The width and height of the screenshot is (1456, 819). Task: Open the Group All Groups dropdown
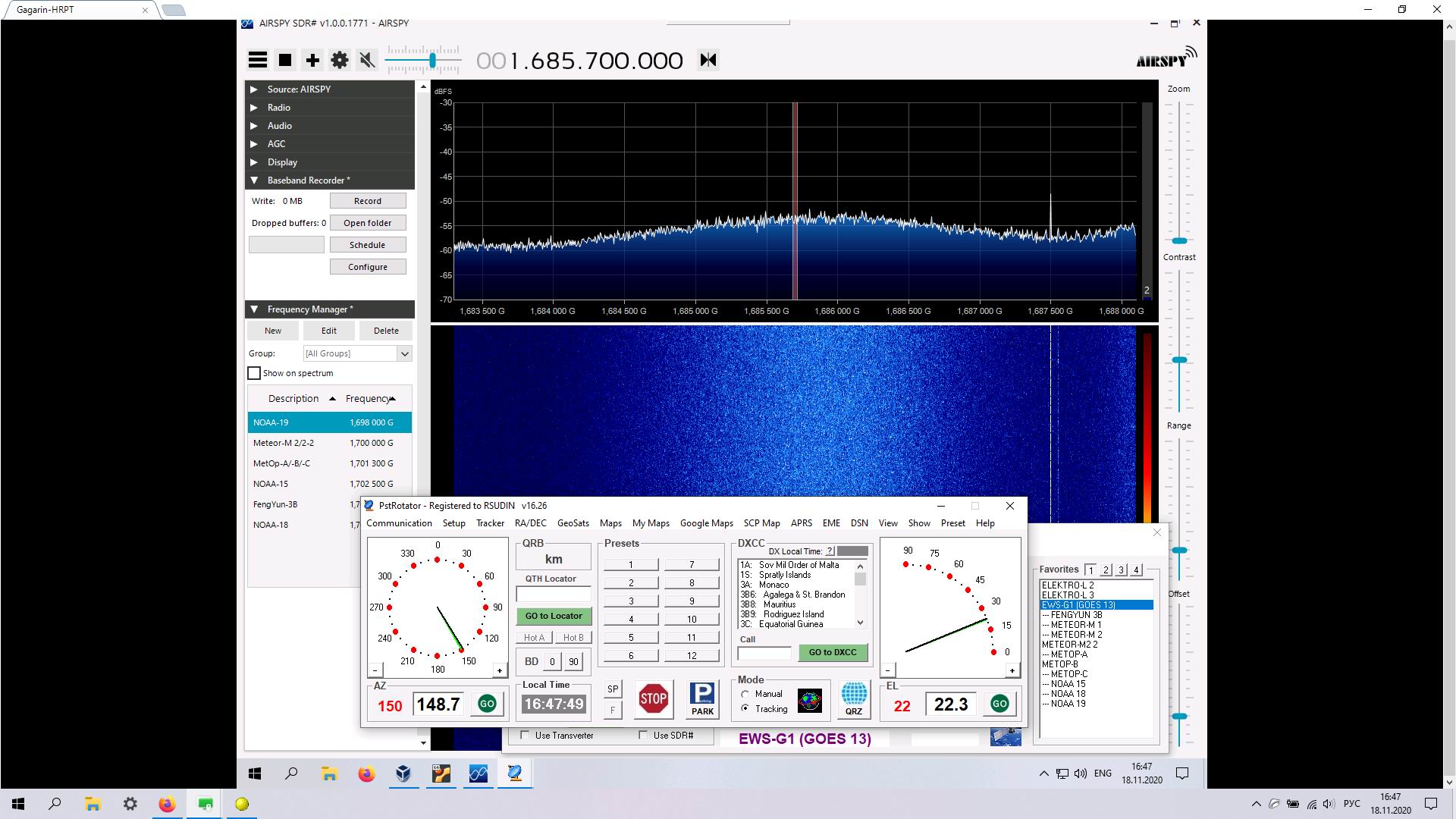tap(404, 353)
